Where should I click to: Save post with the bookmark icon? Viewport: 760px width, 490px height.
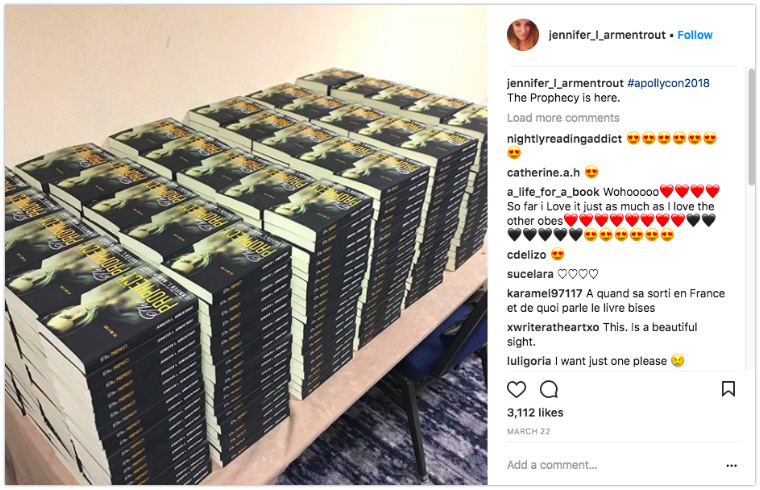click(x=728, y=389)
